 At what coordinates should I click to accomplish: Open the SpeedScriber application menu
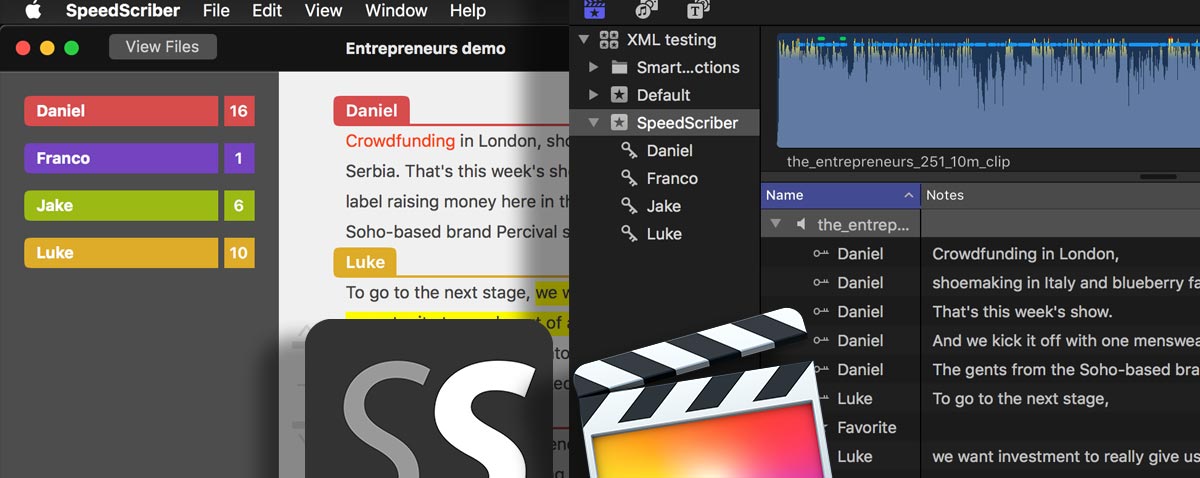coord(123,12)
